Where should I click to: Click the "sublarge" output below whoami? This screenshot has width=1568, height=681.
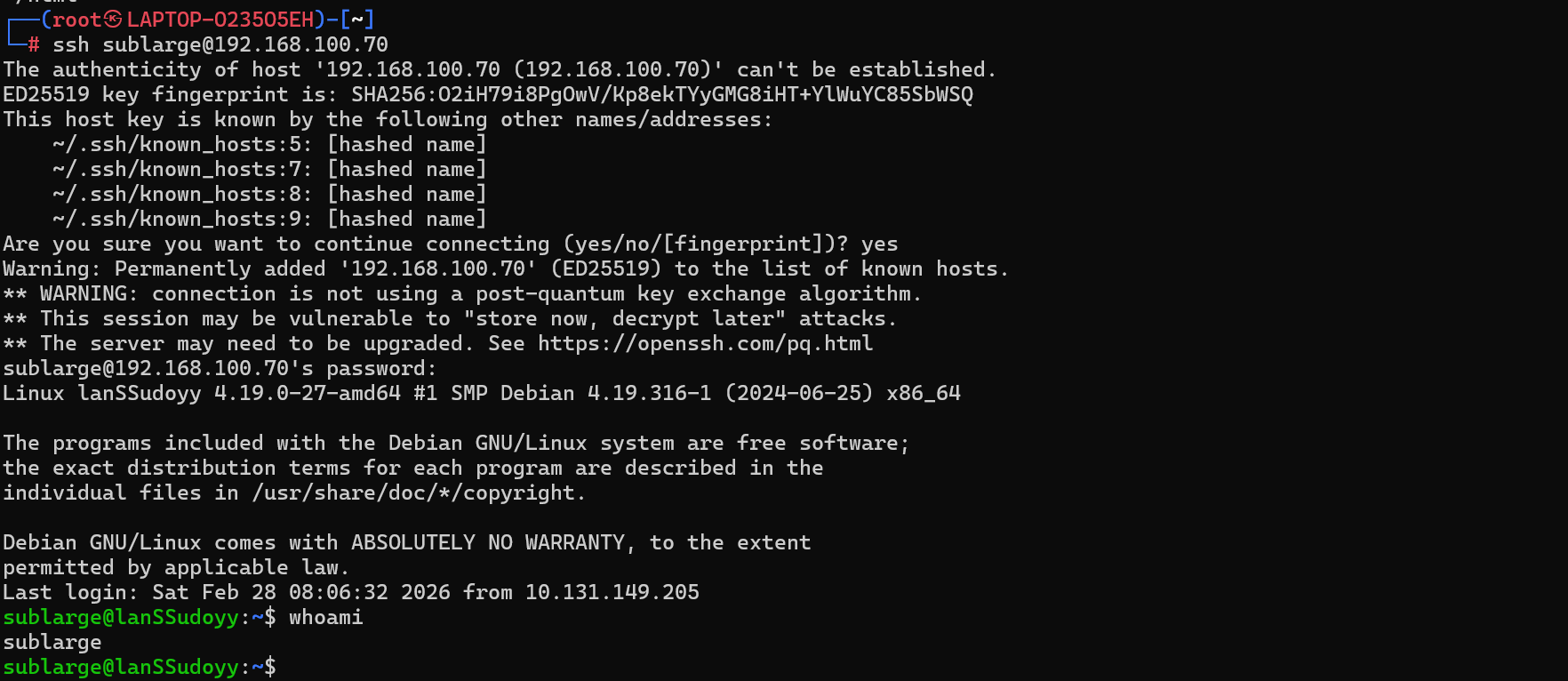[52, 642]
